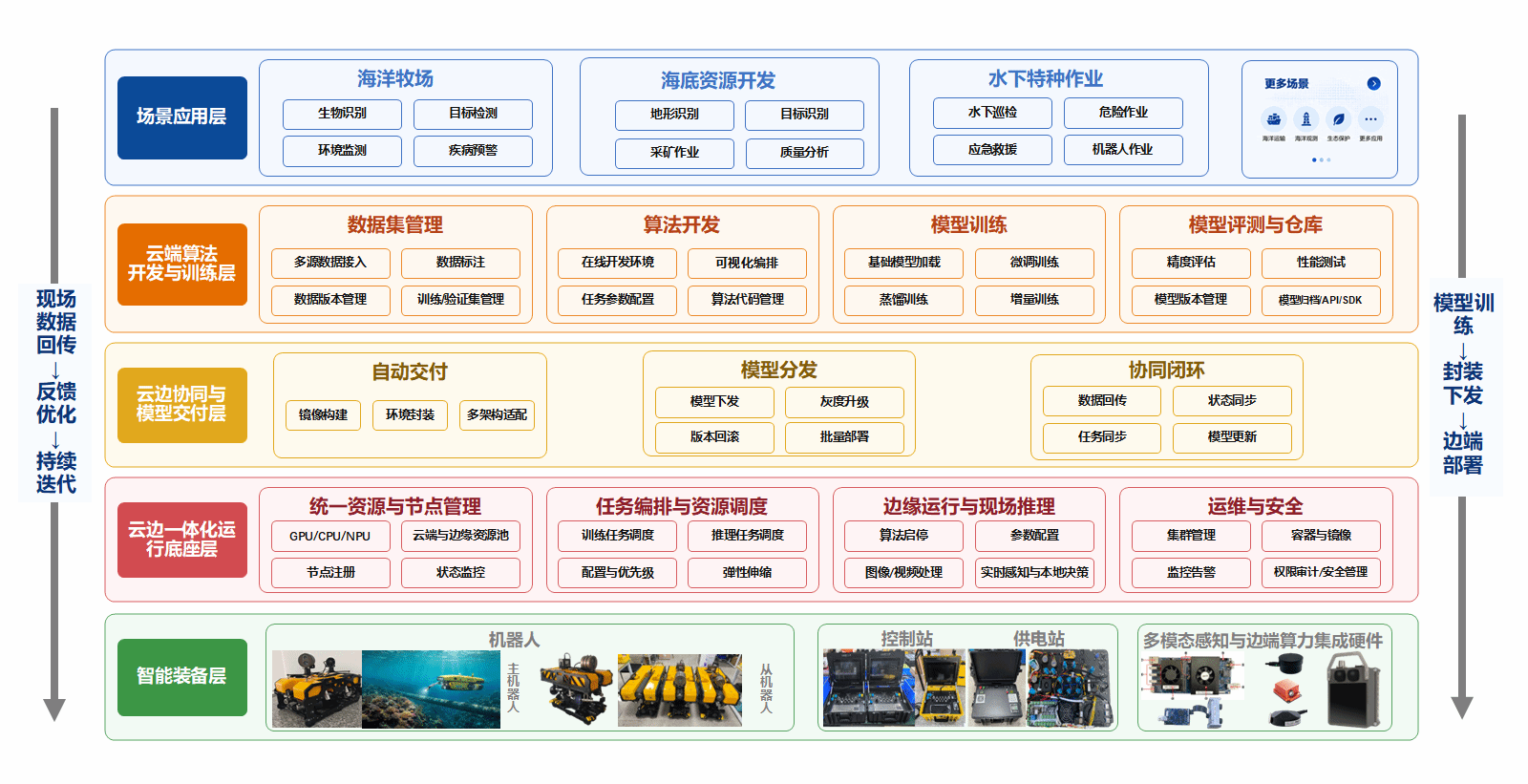
Task: Click the 海洋运输 ship icon
Action: tap(1273, 119)
